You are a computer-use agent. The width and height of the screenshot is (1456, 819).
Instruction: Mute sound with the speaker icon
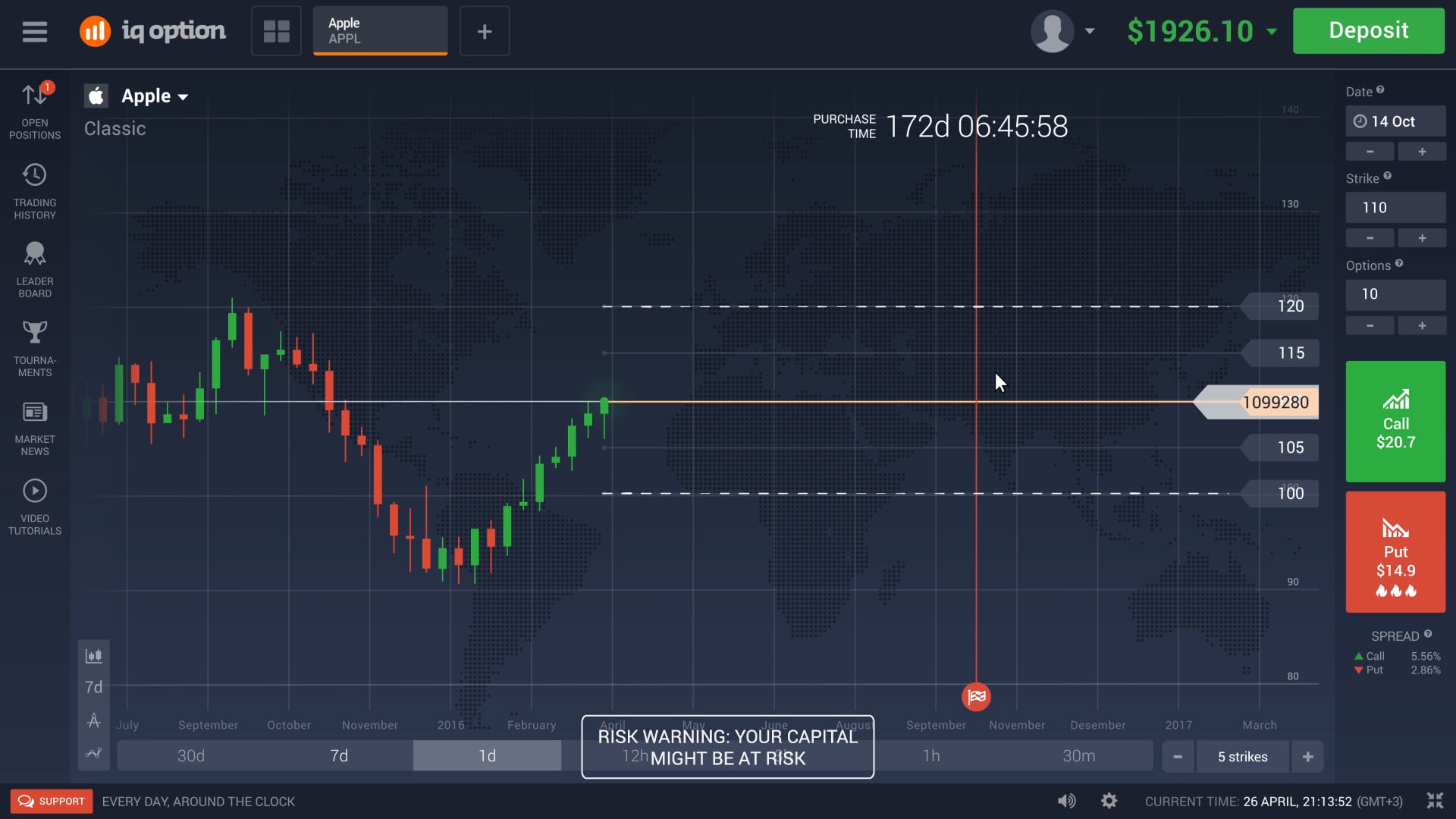pyautogui.click(x=1067, y=801)
